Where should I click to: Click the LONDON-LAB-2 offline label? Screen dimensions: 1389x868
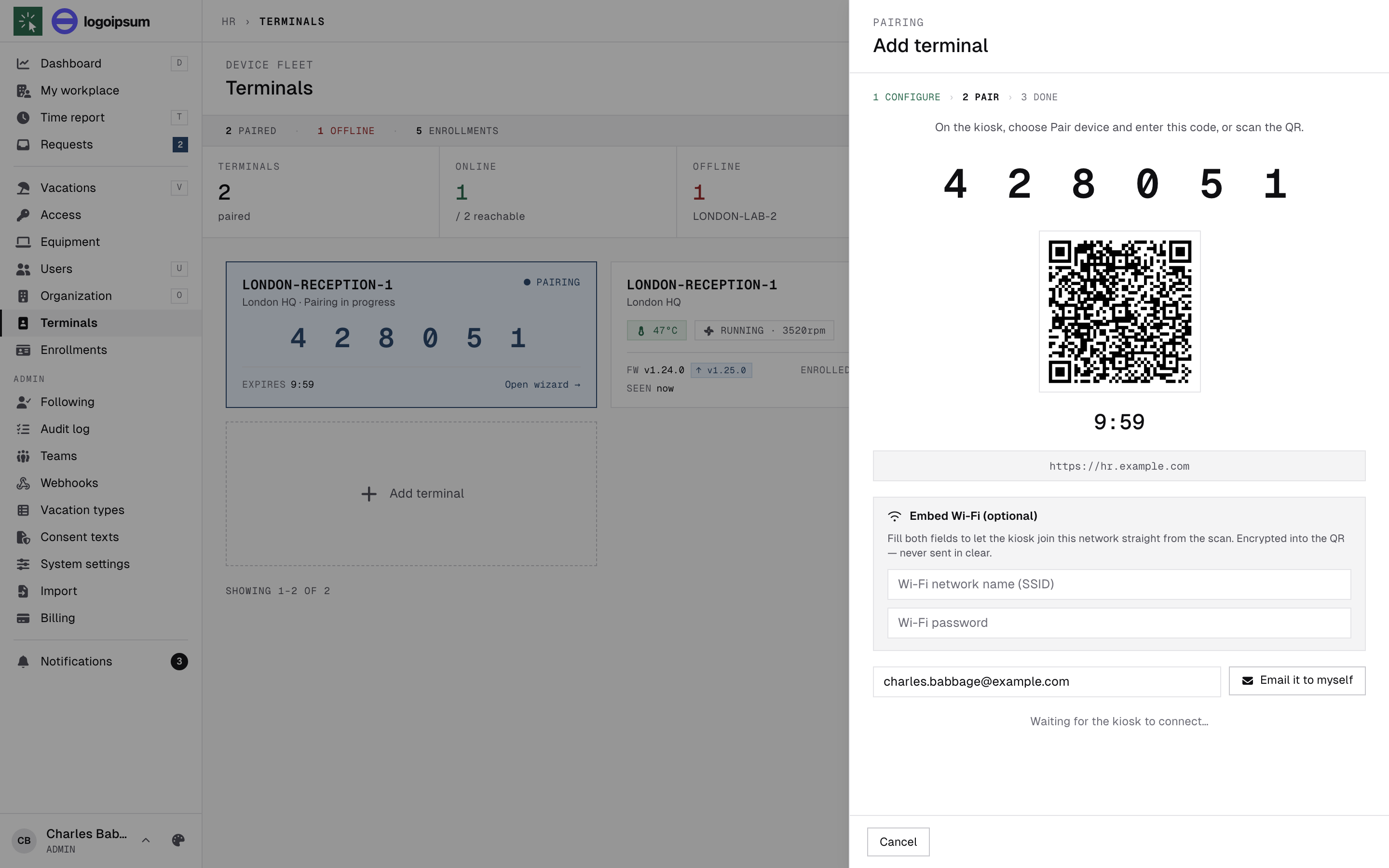pyautogui.click(x=734, y=217)
